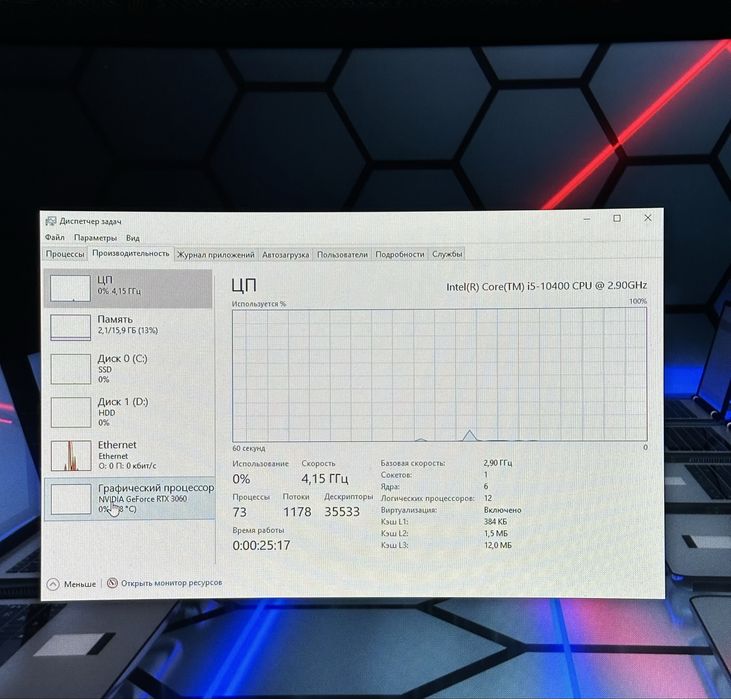The width and height of the screenshot is (731, 699).
Task: Open the Открыть монитор ресурсов link
Action: tap(172, 583)
